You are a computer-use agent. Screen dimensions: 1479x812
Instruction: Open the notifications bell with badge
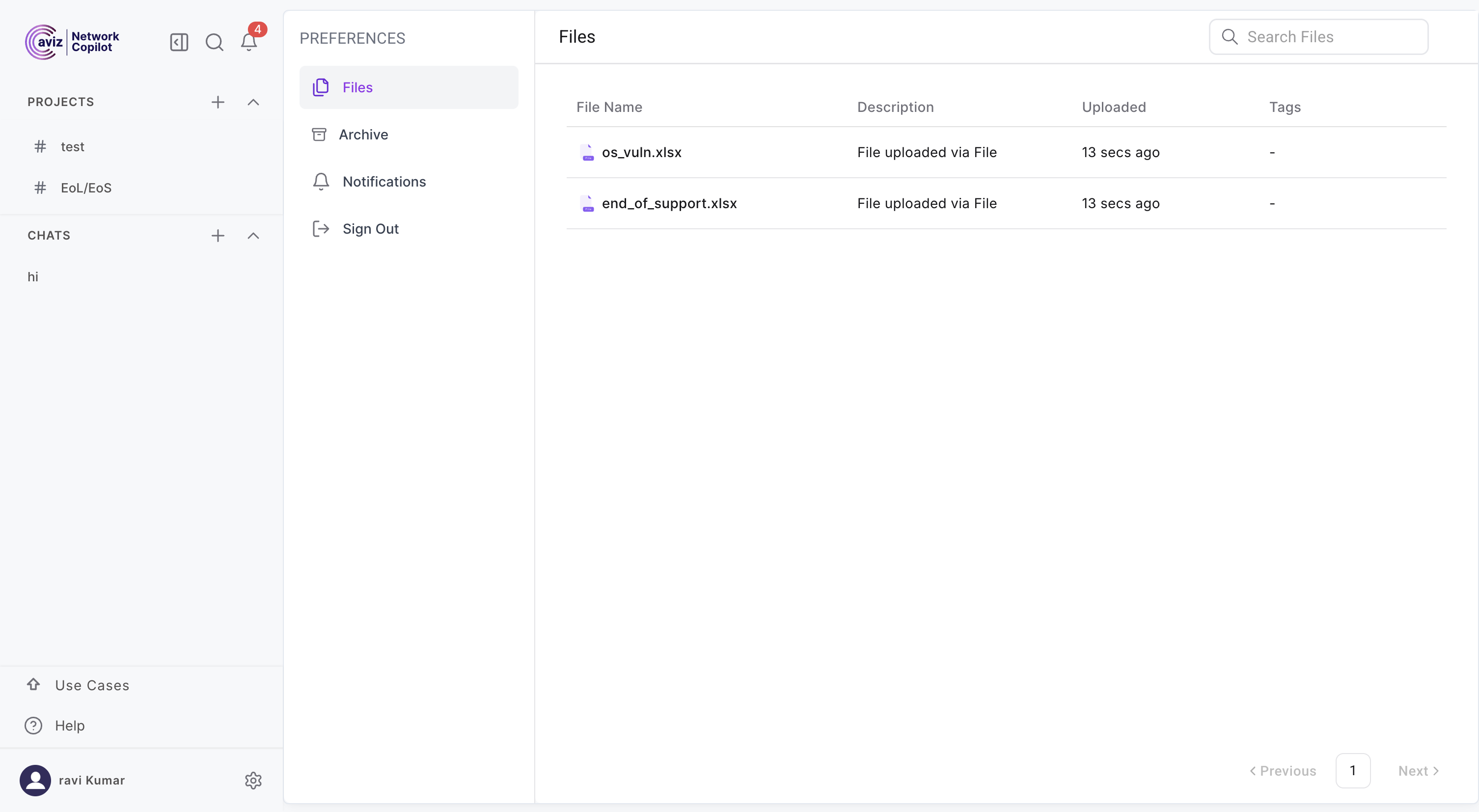pyautogui.click(x=248, y=42)
